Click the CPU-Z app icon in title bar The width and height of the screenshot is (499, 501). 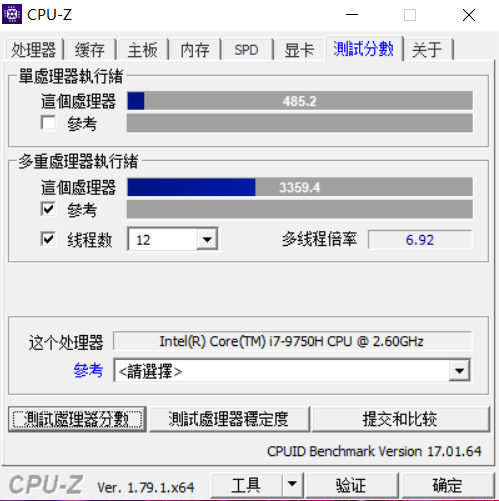(x=12, y=14)
